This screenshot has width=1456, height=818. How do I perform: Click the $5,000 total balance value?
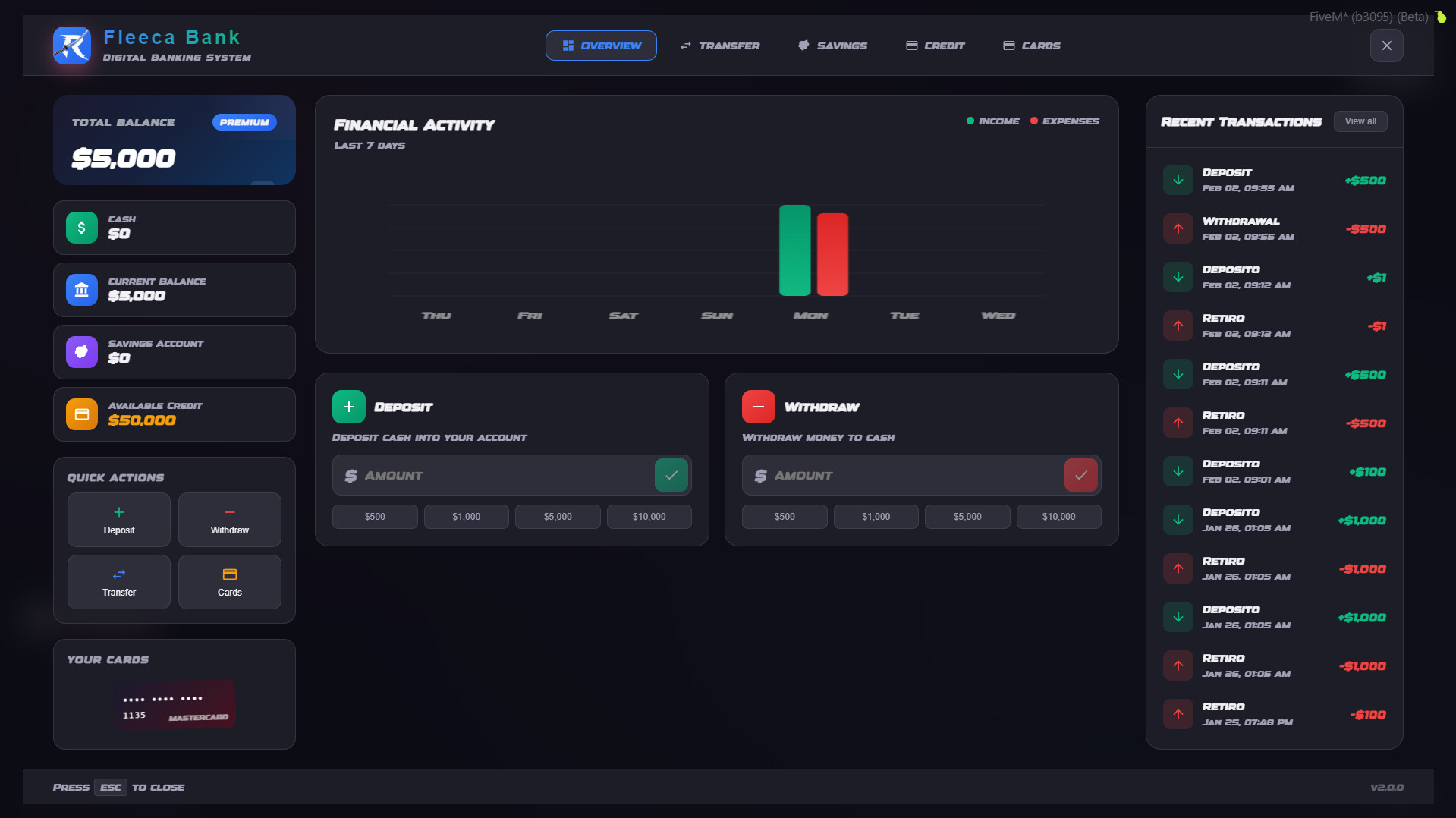(x=124, y=159)
